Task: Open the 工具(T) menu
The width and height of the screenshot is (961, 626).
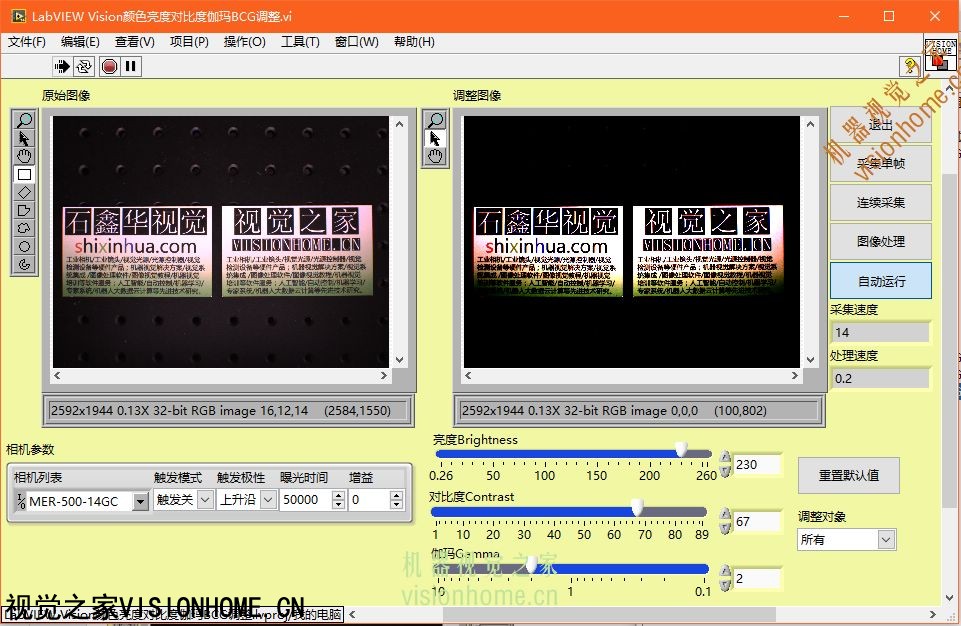Action: click(300, 42)
